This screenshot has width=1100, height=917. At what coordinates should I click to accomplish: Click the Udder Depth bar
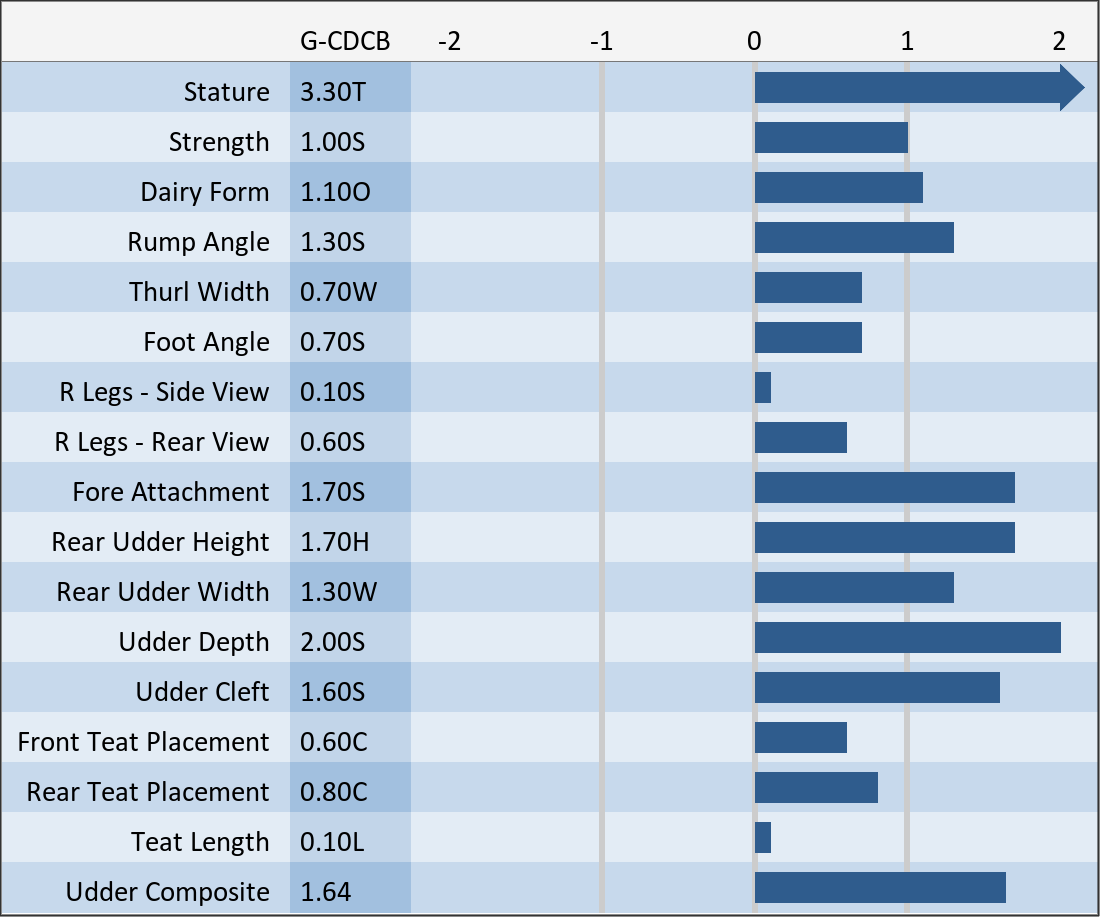907,638
